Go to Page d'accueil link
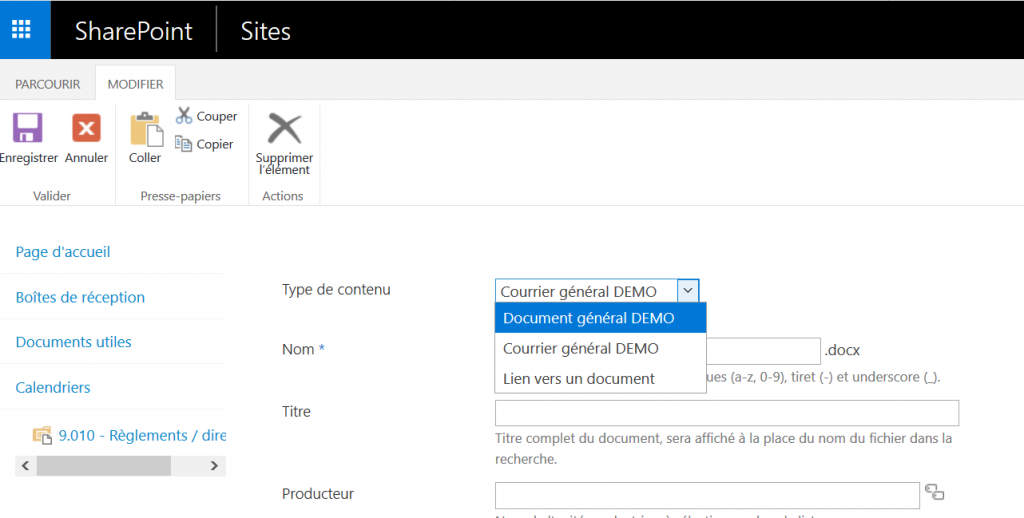 tap(63, 252)
